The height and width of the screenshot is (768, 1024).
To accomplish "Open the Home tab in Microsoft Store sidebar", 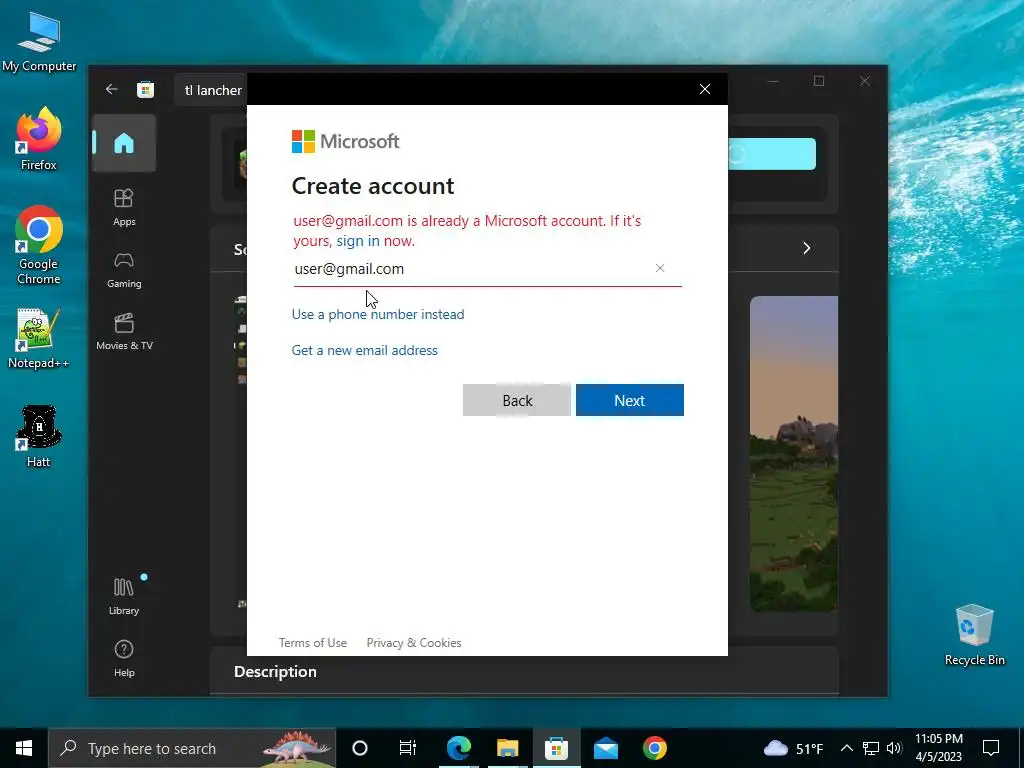I will click(124, 143).
